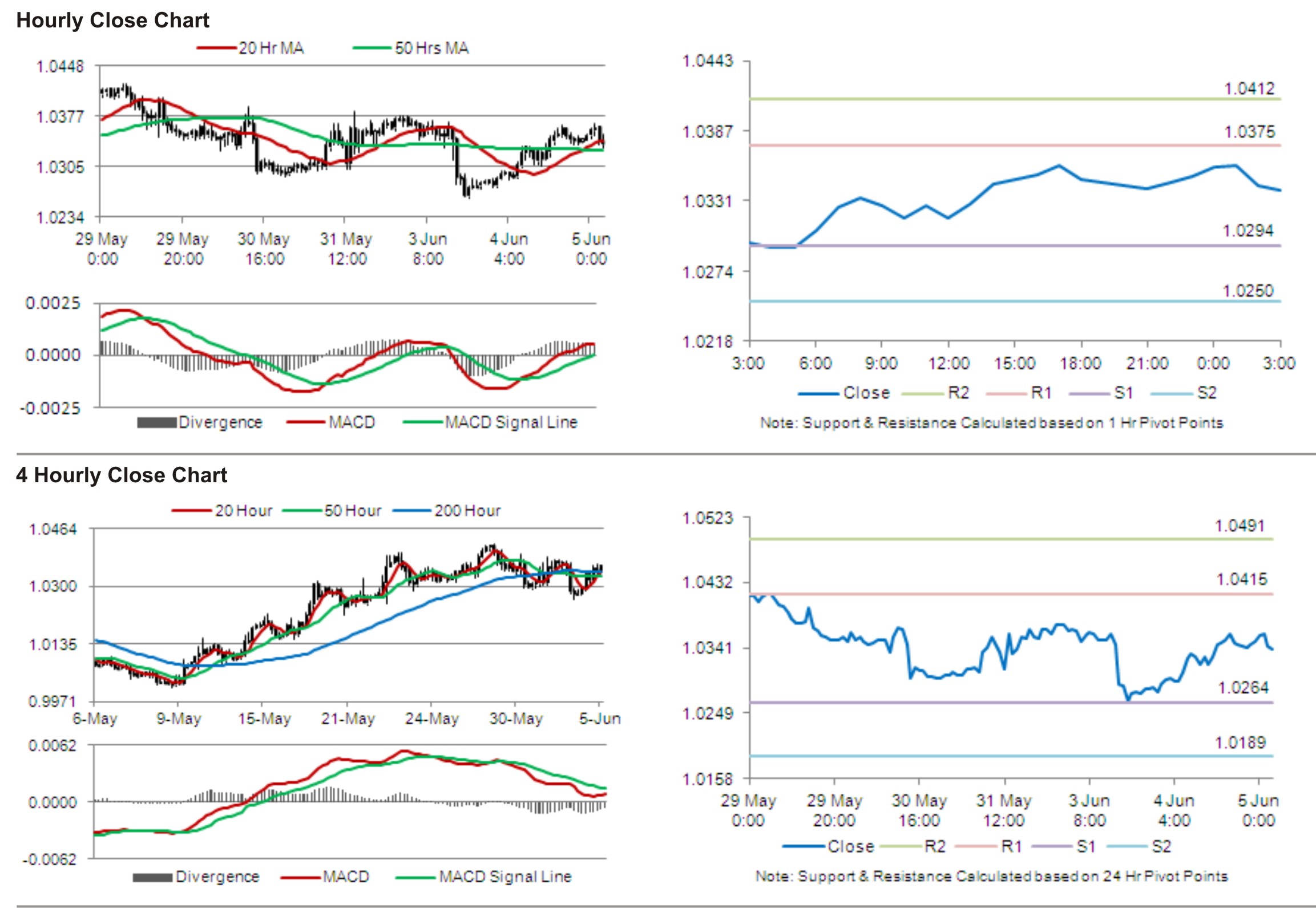Screen dimensions: 1316x908
Task: Select the "20 Hr MA" legend label
Action: coord(271,48)
